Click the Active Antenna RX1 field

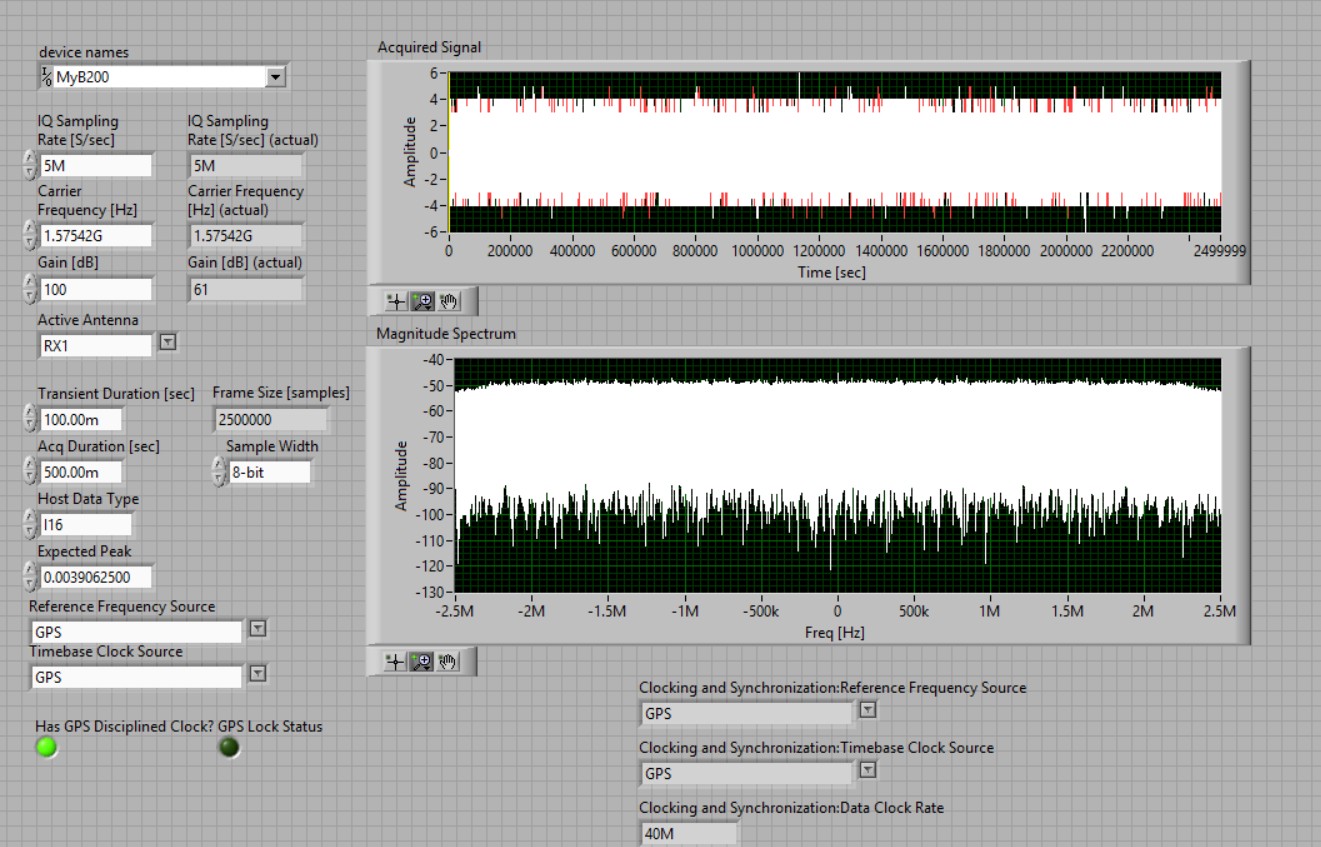tap(96, 345)
